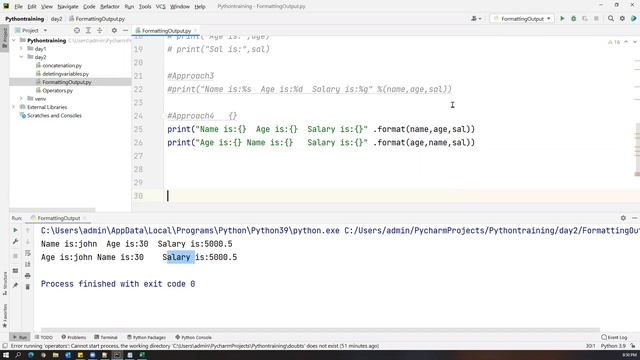640x360 pixels.
Task: Open Search Everywhere magnifier icon
Action: [611, 18]
